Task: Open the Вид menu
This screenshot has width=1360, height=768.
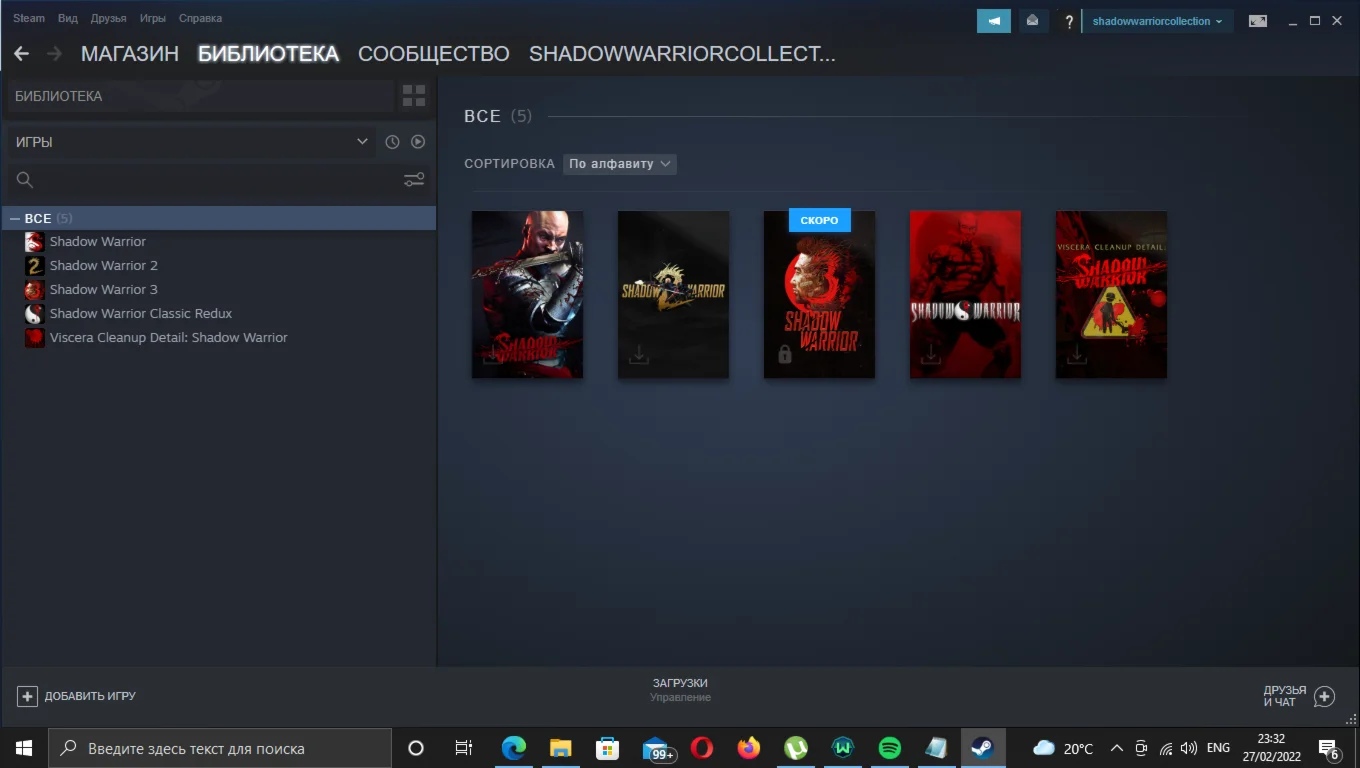Action: (68, 18)
